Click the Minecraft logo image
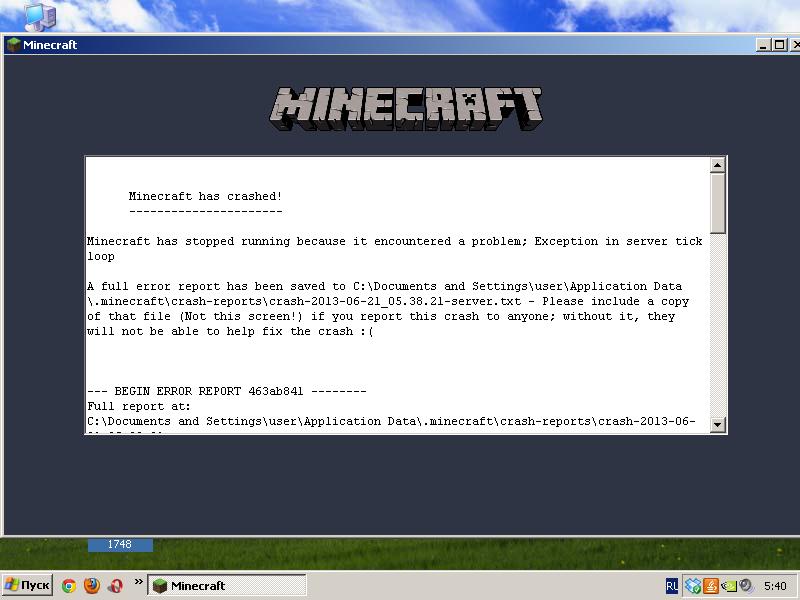Viewport: 800px width, 600px height. tap(406, 109)
